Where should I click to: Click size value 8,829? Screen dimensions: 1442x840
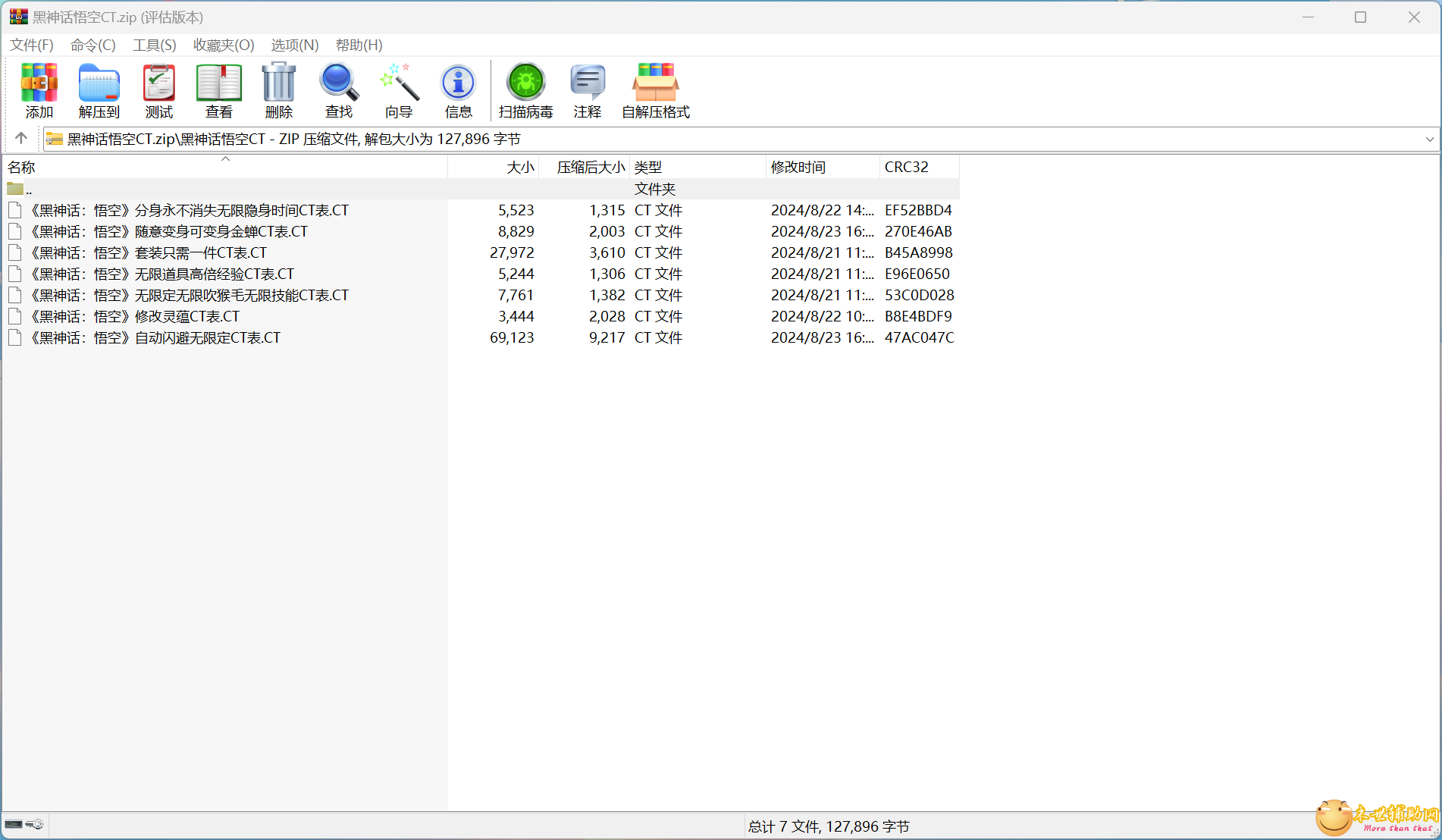tap(516, 231)
